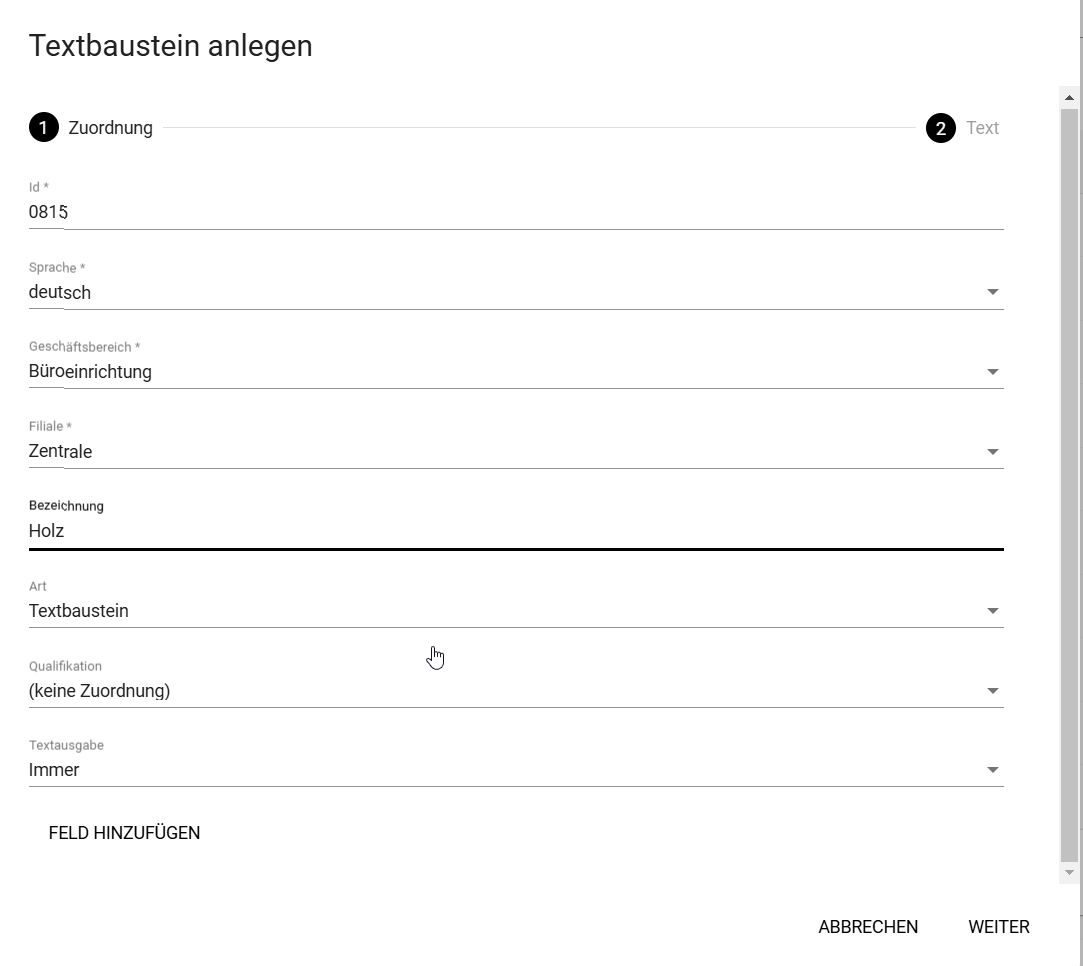The width and height of the screenshot is (1083, 966).
Task: Click the step 2 circle icon
Action: (941, 128)
